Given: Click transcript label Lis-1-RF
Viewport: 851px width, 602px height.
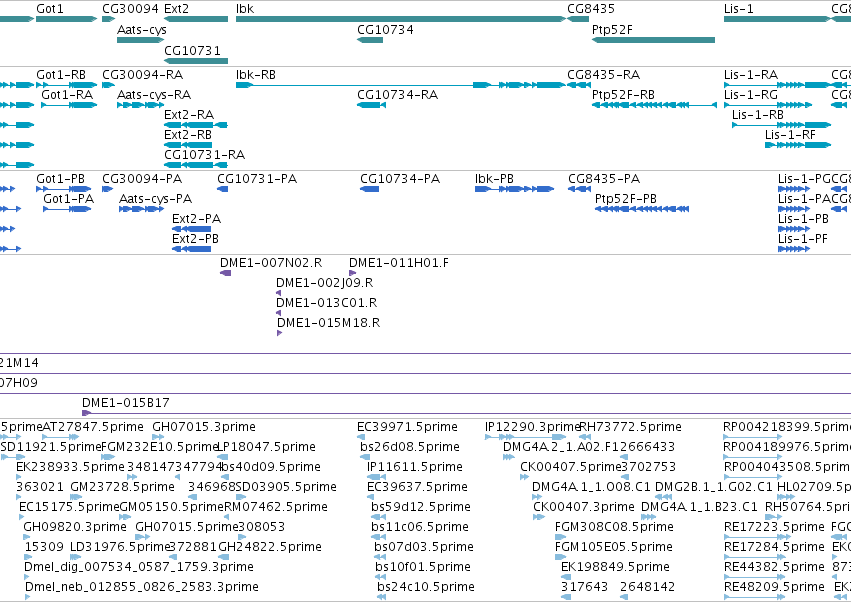Looking at the screenshot, I should tap(790, 135).
